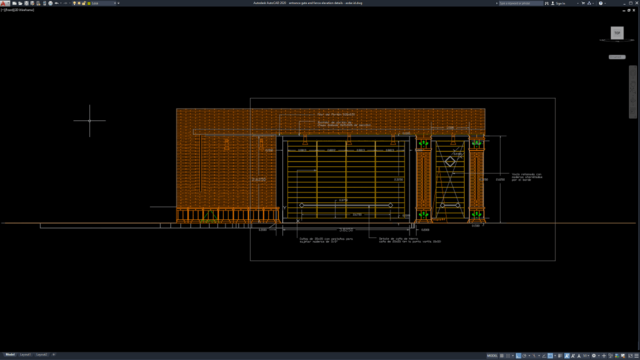Toggle layer on/off lightbulb icon
The height and width of the screenshot is (360, 640).
(74, 3)
